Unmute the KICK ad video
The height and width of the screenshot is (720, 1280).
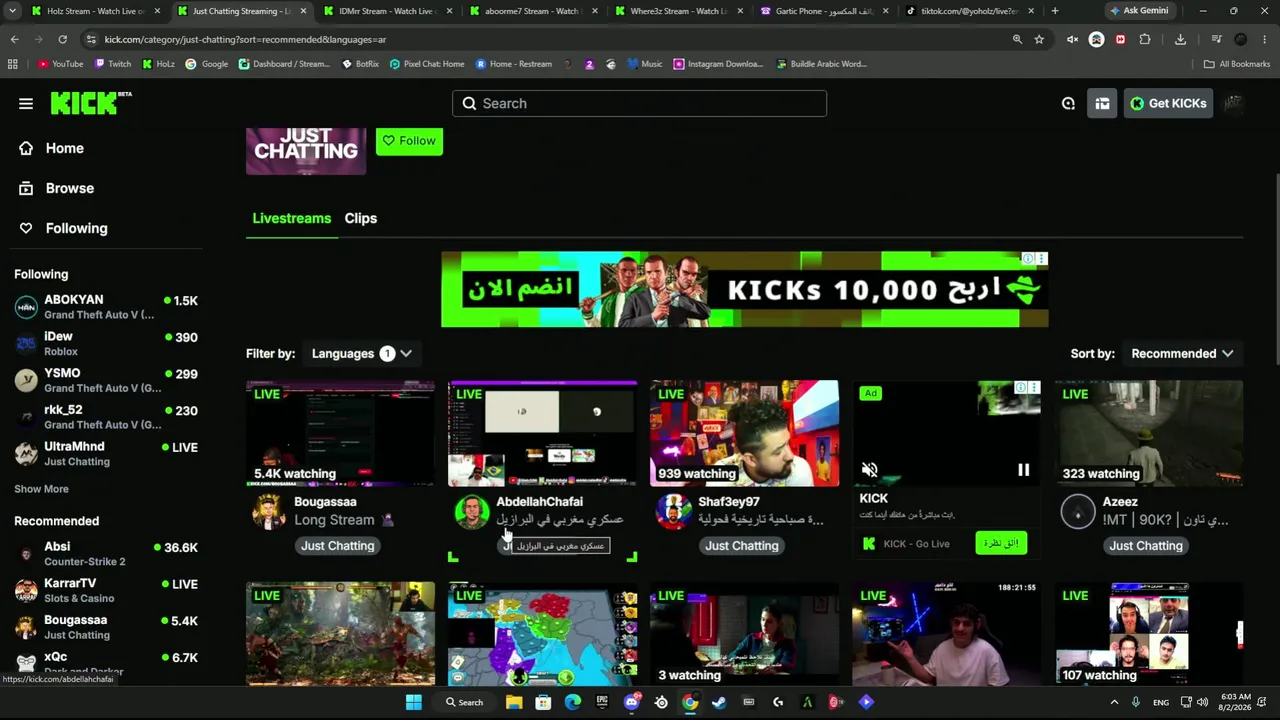870,470
